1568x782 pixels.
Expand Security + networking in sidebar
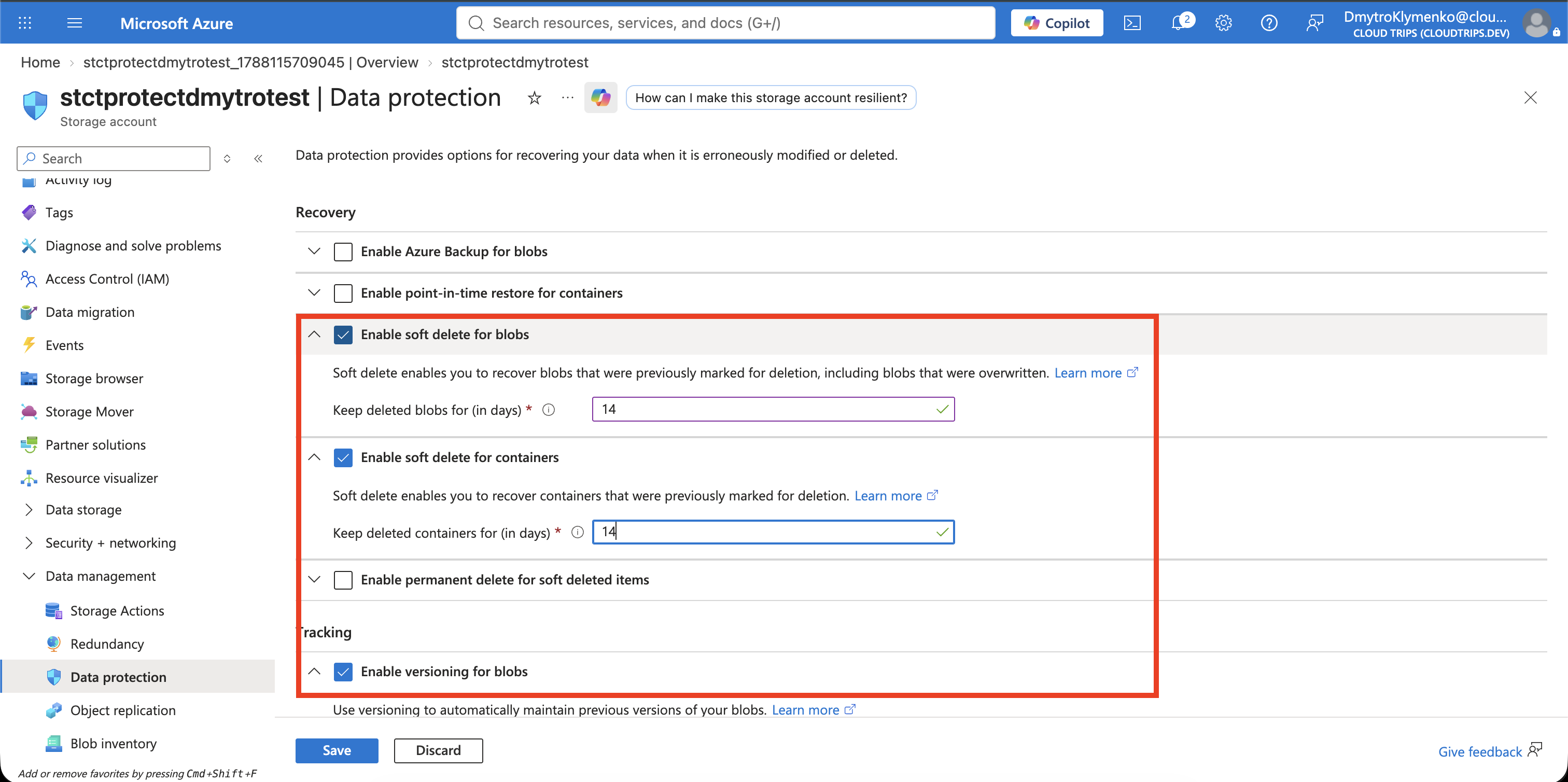pyautogui.click(x=29, y=542)
